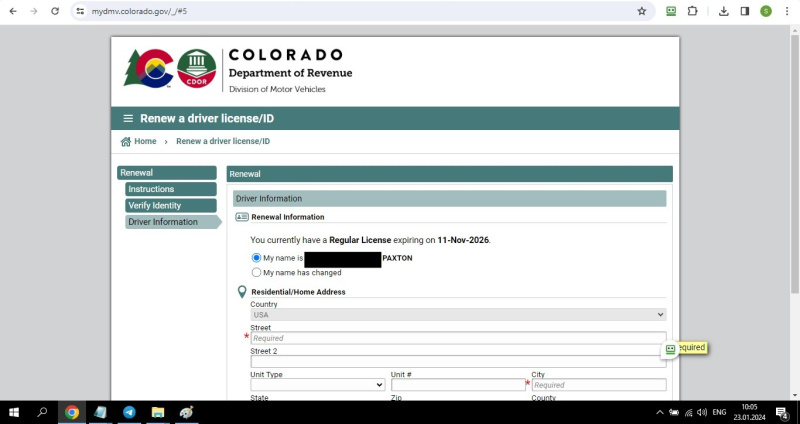Viewport: 800px width, 424px height.
Task: Open Telegram from the taskbar
Action: pos(129,412)
